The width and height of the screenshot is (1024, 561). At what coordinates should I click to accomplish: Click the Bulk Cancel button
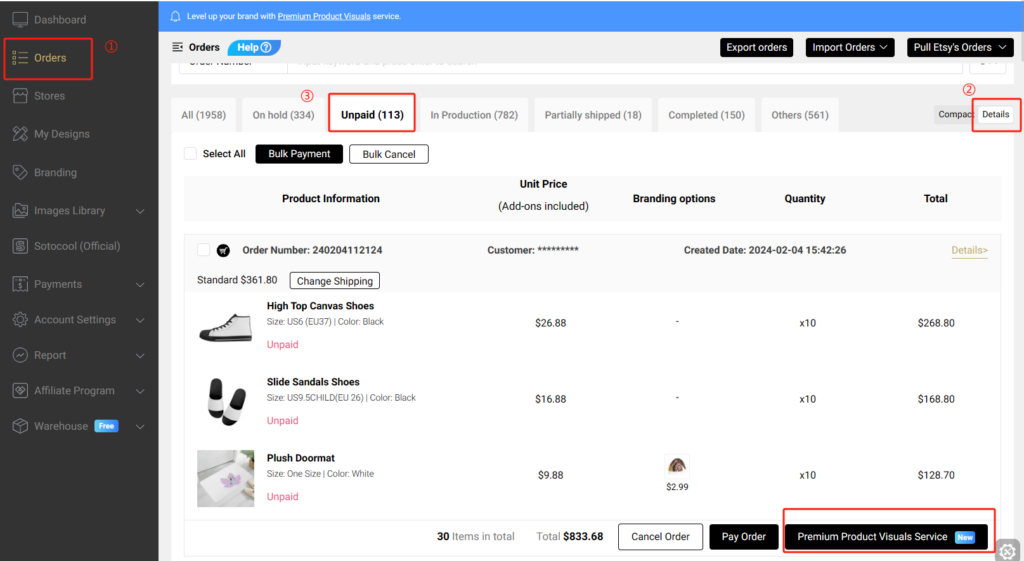coord(389,154)
